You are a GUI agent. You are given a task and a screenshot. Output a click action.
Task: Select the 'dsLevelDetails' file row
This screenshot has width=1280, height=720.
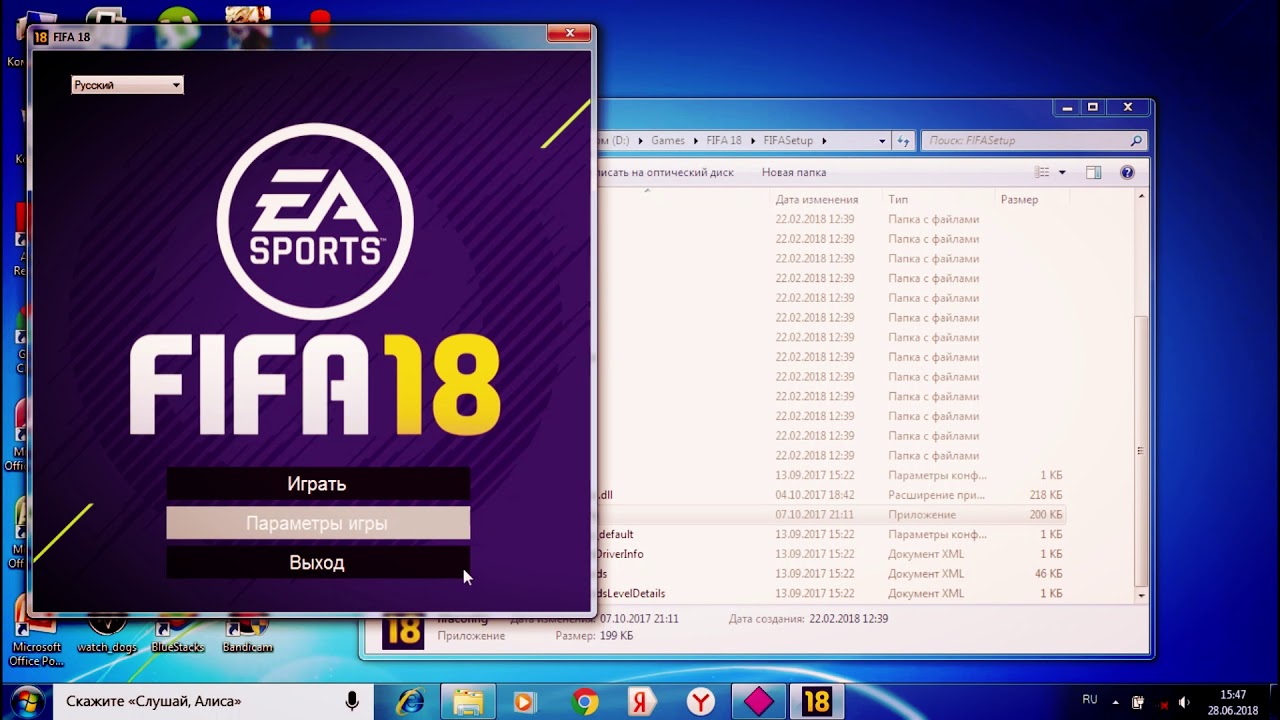(x=831, y=594)
